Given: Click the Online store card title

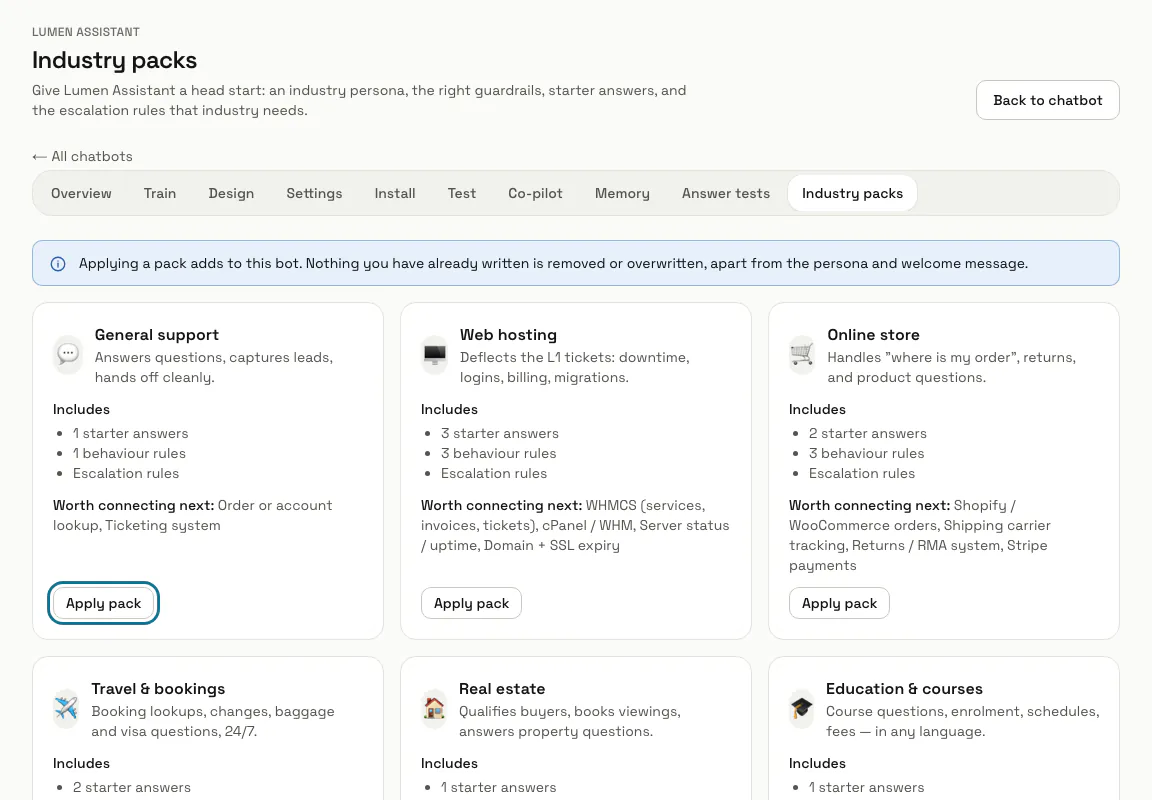Looking at the screenshot, I should point(874,335).
